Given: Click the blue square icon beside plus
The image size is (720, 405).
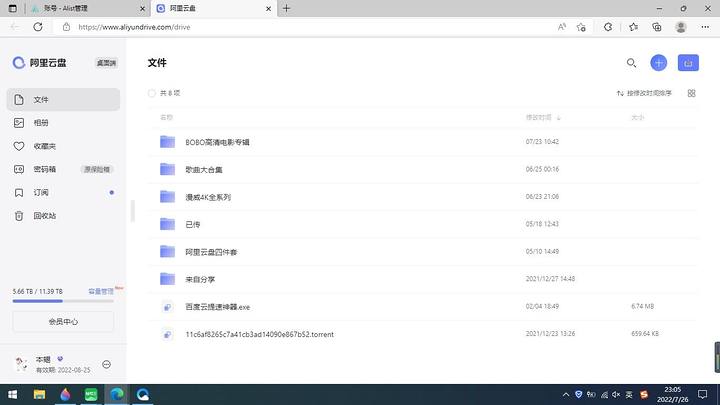Looking at the screenshot, I should tap(688, 63).
